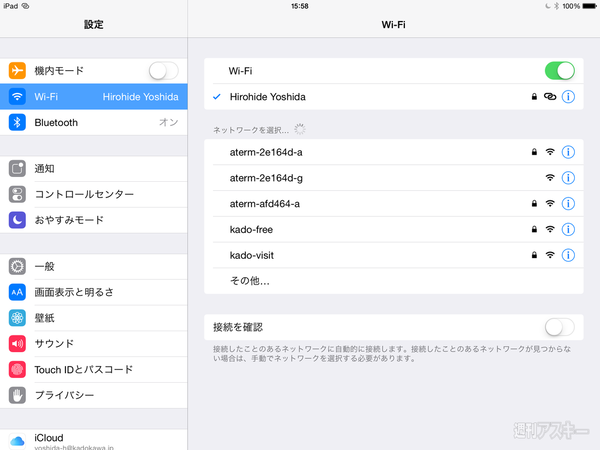Tap the 設定 title at top

[x=94, y=25]
